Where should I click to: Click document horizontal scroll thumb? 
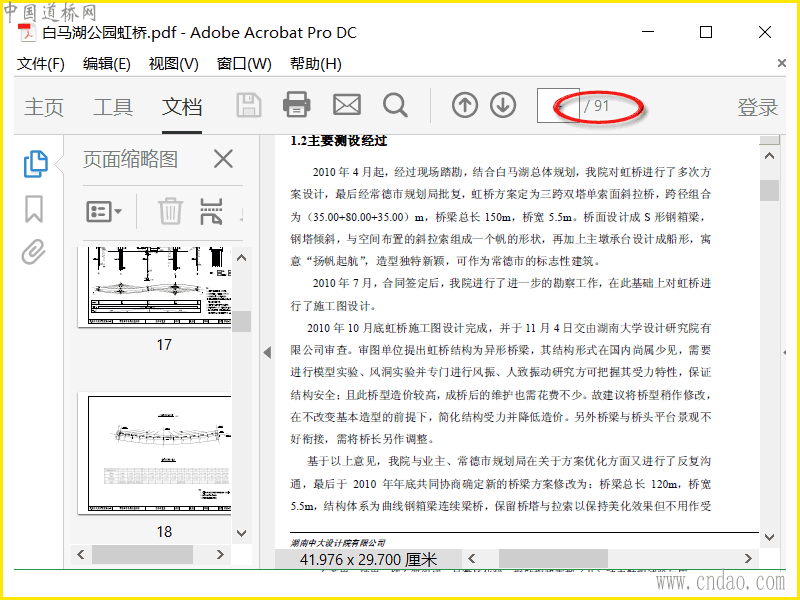click(x=553, y=559)
